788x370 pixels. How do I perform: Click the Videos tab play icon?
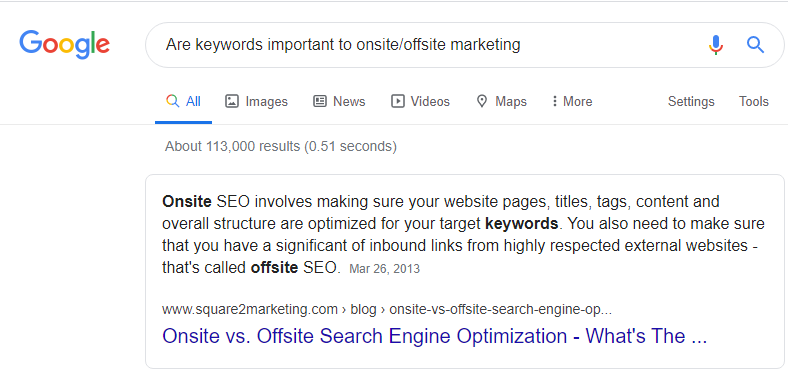[398, 102]
